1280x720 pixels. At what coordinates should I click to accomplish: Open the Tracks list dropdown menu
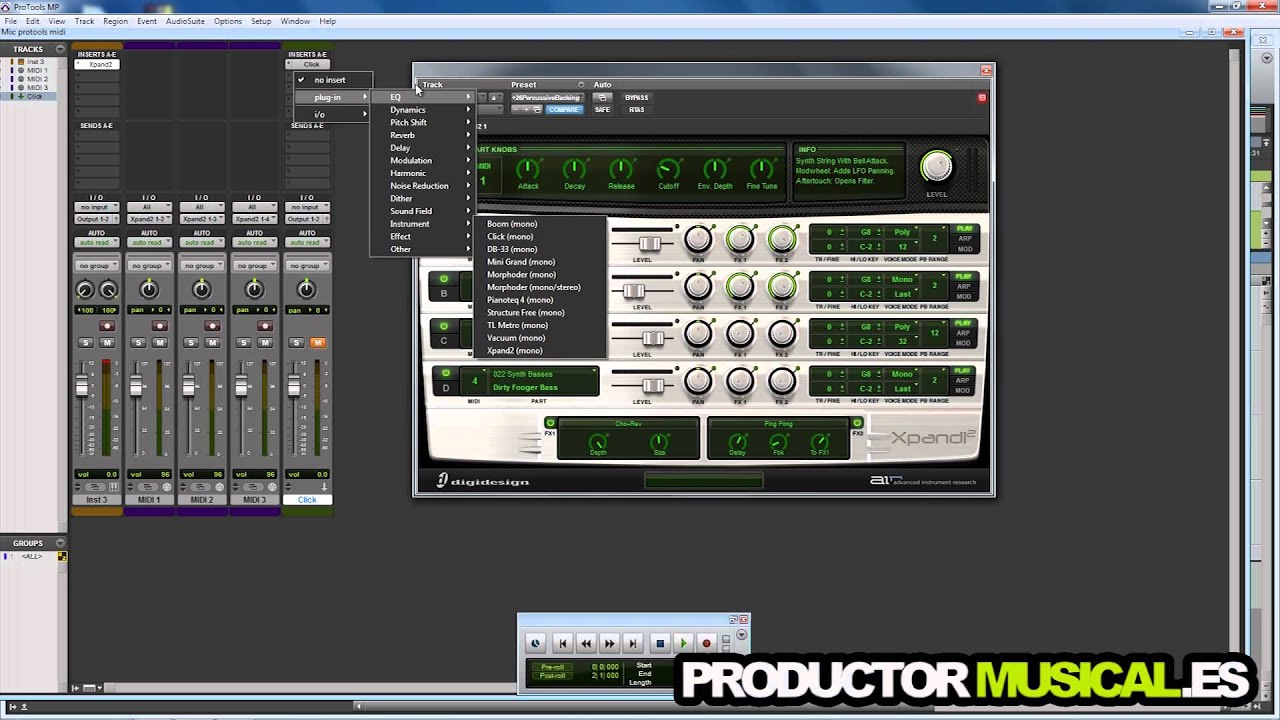coord(60,49)
